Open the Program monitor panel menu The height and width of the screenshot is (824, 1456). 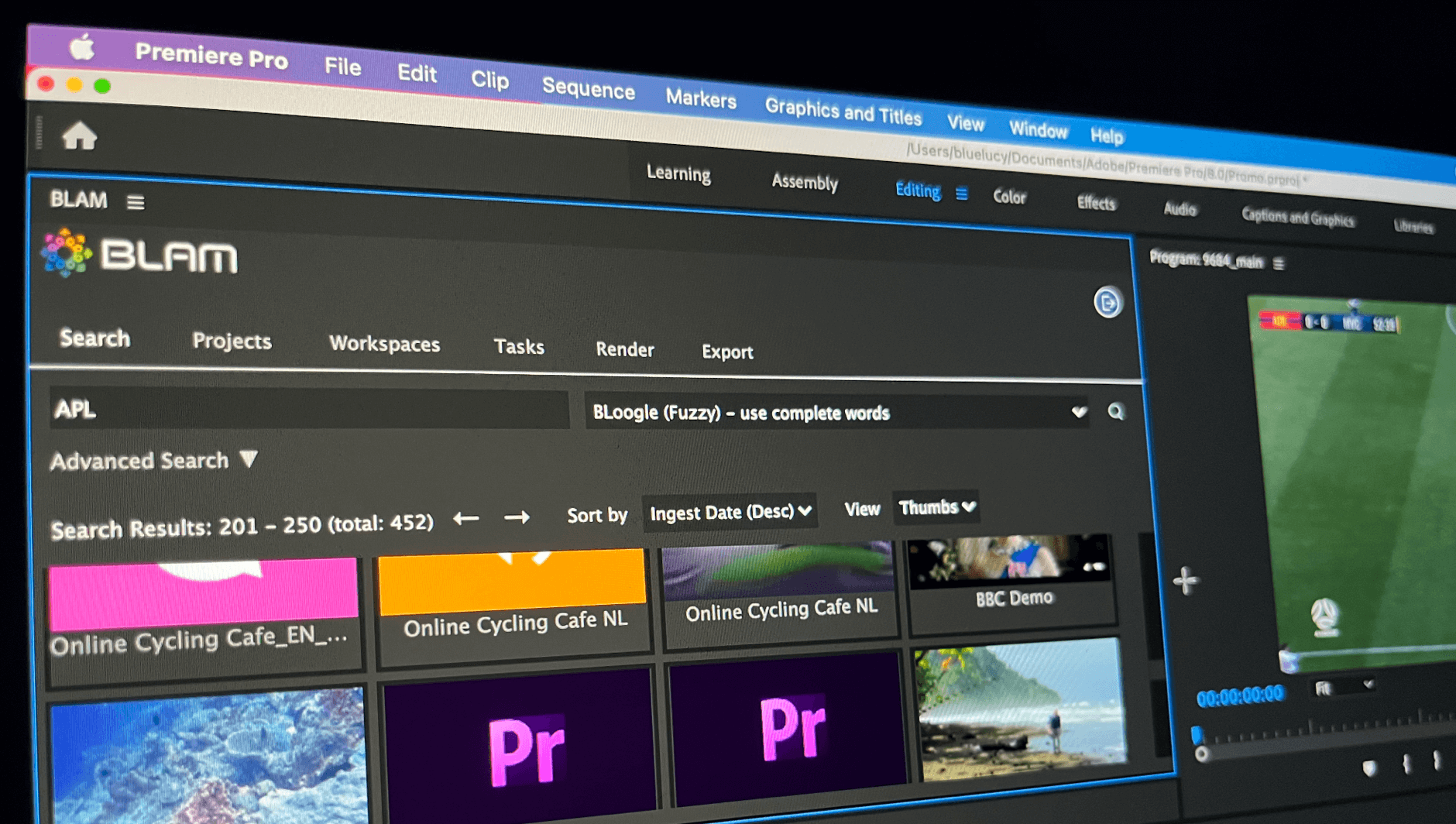pos(1279,264)
